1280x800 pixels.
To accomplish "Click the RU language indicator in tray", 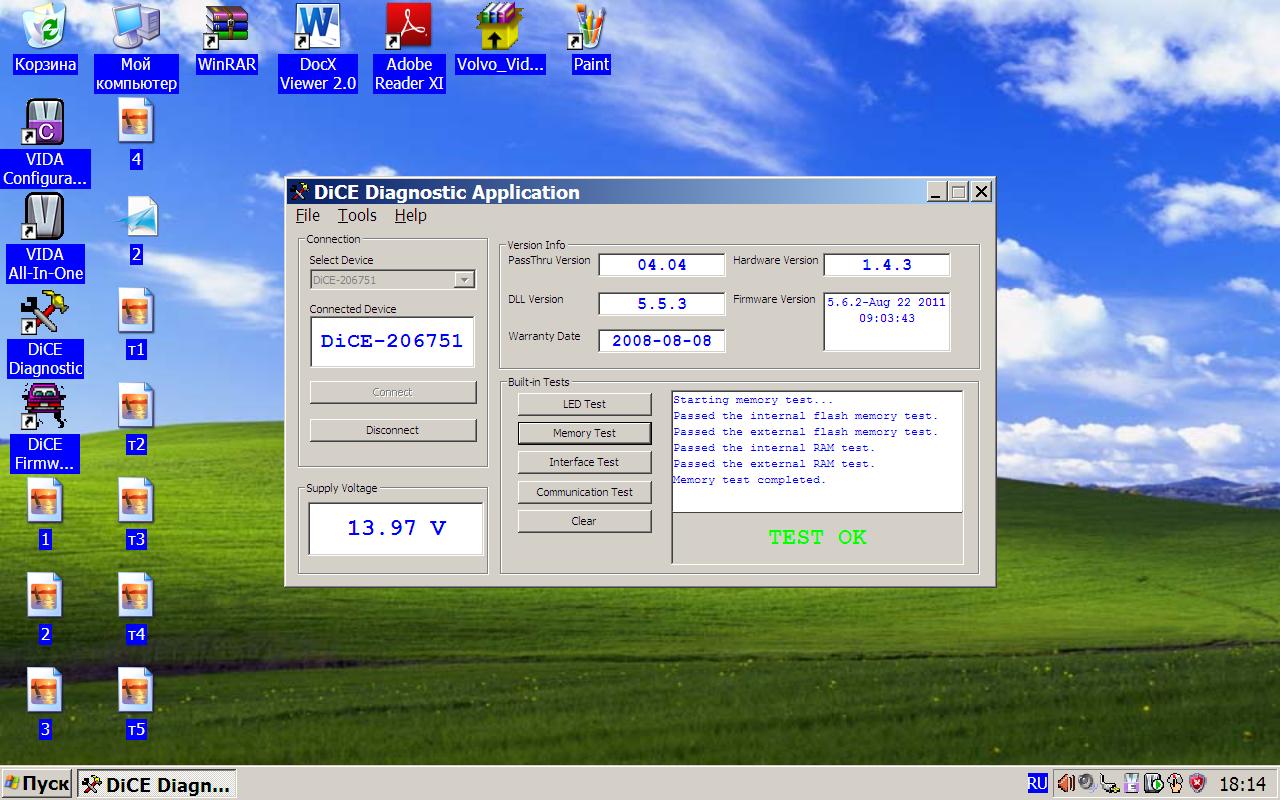I will pyautogui.click(x=1038, y=783).
